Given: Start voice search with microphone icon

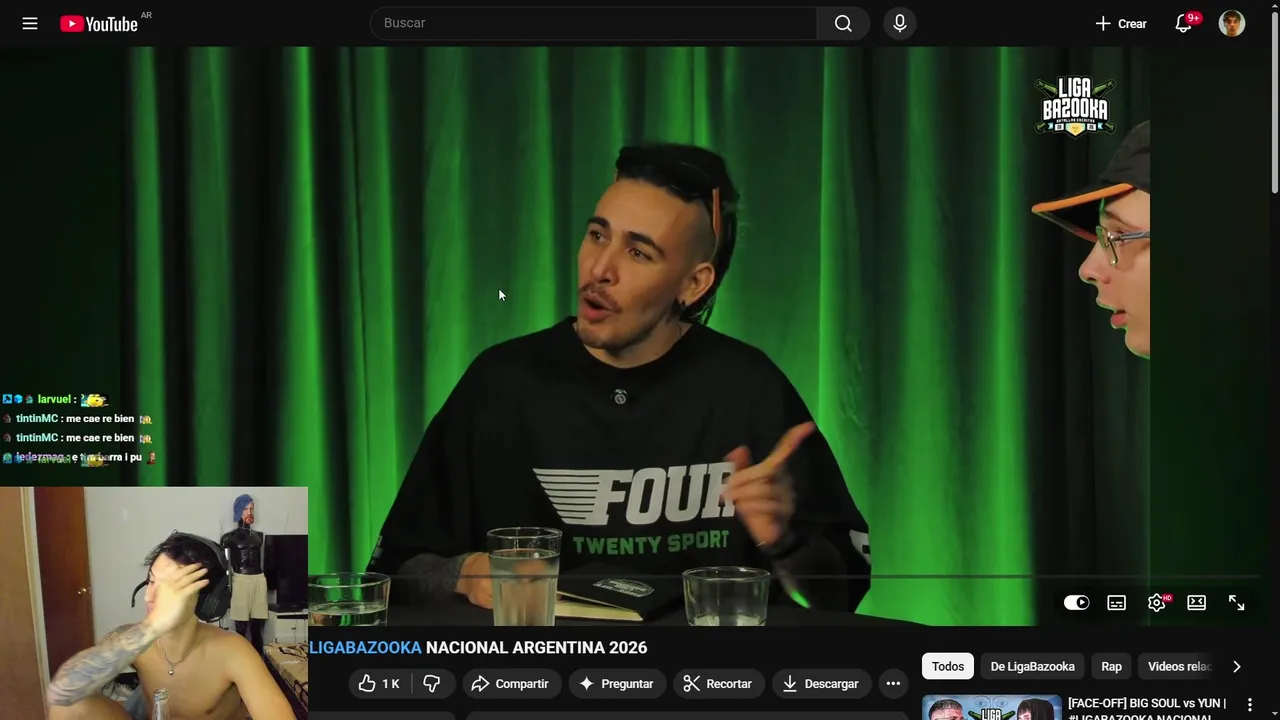Looking at the screenshot, I should coord(900,23).
